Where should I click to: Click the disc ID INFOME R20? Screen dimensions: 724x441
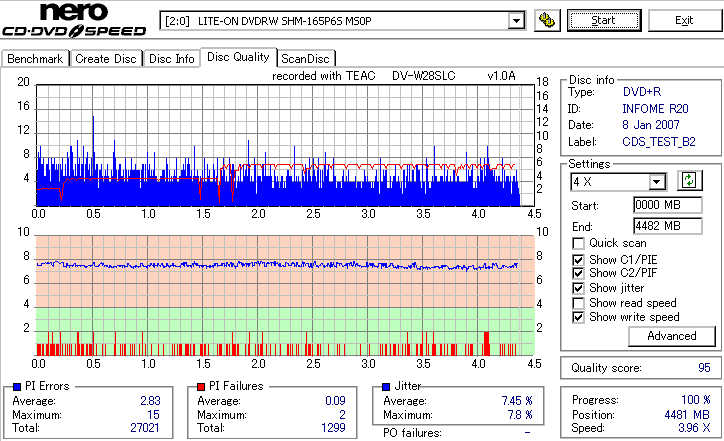[655, 109]
